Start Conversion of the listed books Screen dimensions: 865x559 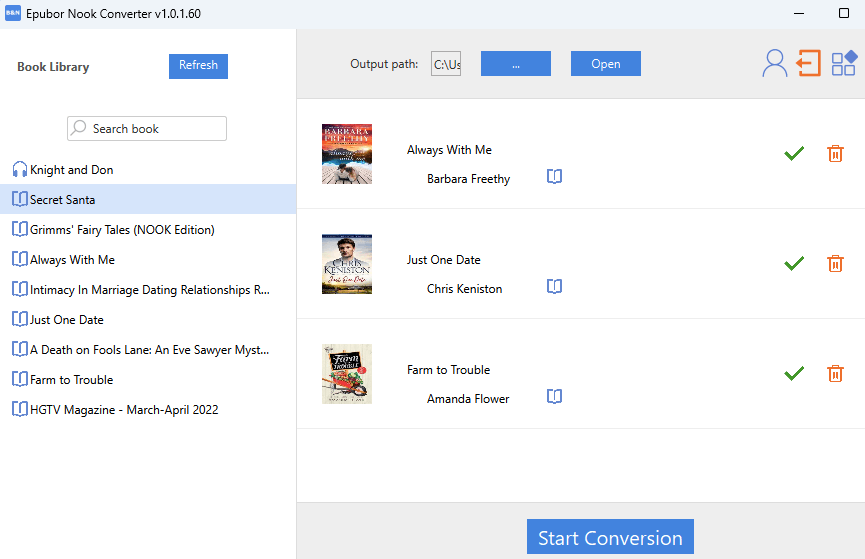click(610, 536)
